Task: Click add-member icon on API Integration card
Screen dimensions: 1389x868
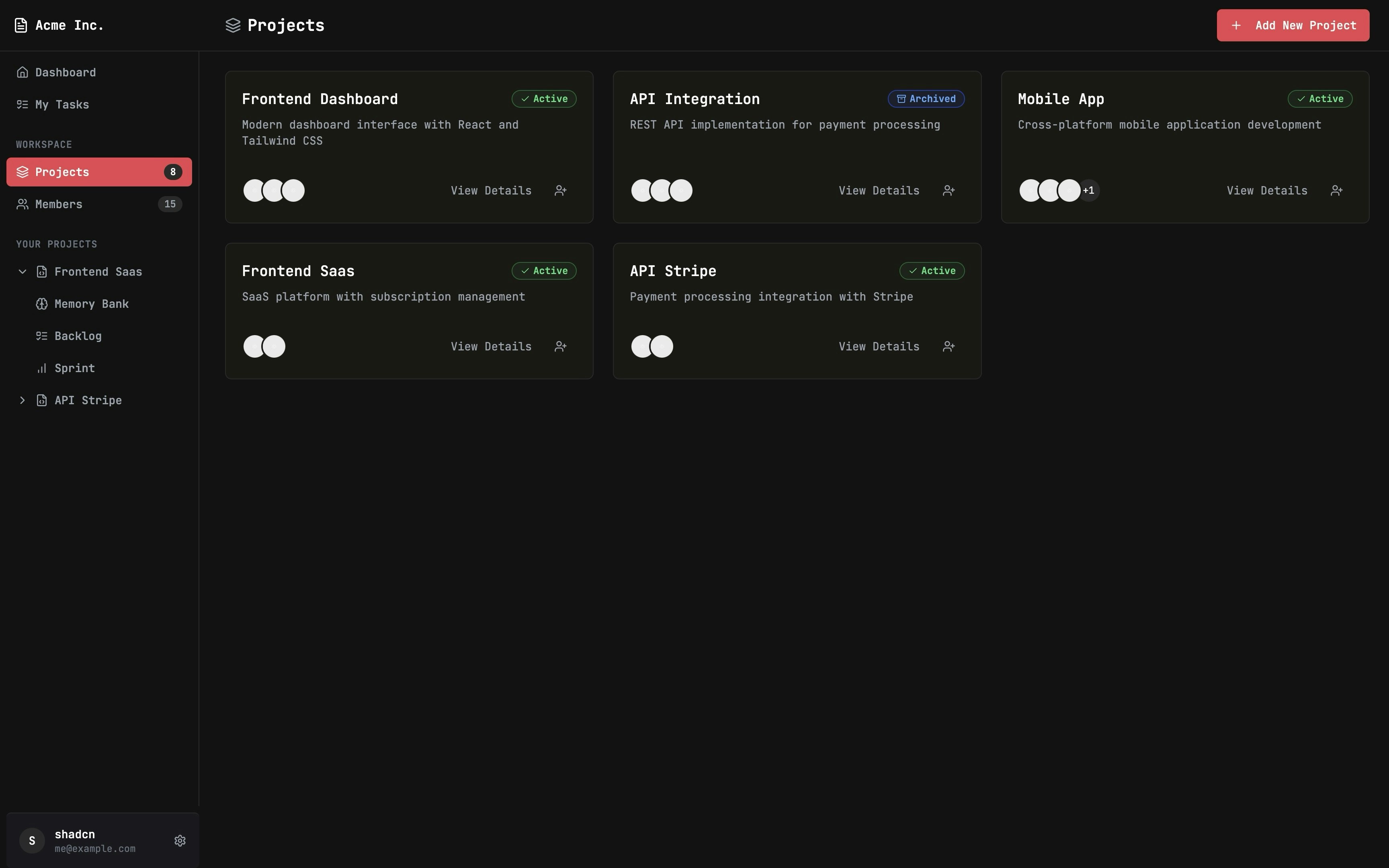Action: click(949, 190)
